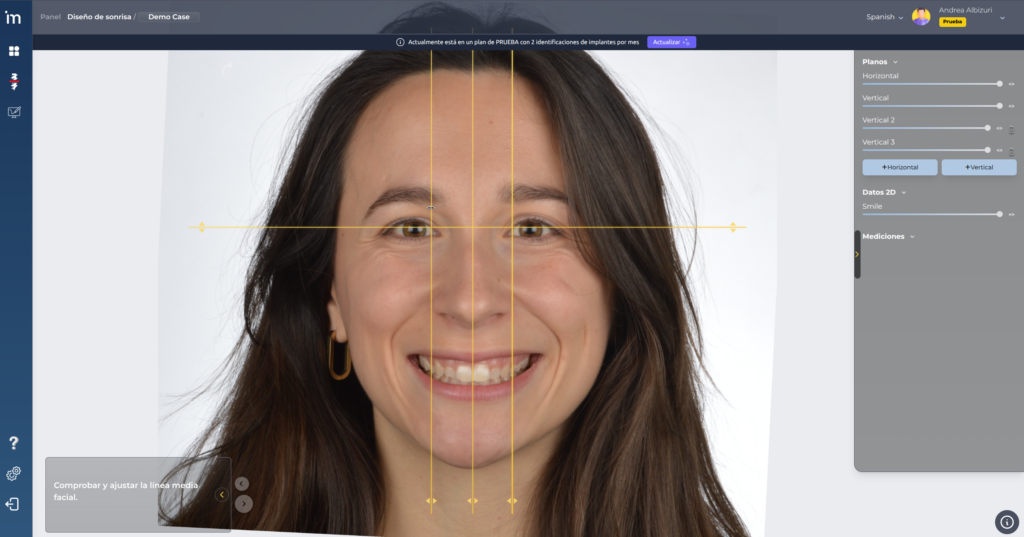Open the Spanish language dropdown
The image size is (1024, 537).
pyautogui.click(x=884, y=17)
